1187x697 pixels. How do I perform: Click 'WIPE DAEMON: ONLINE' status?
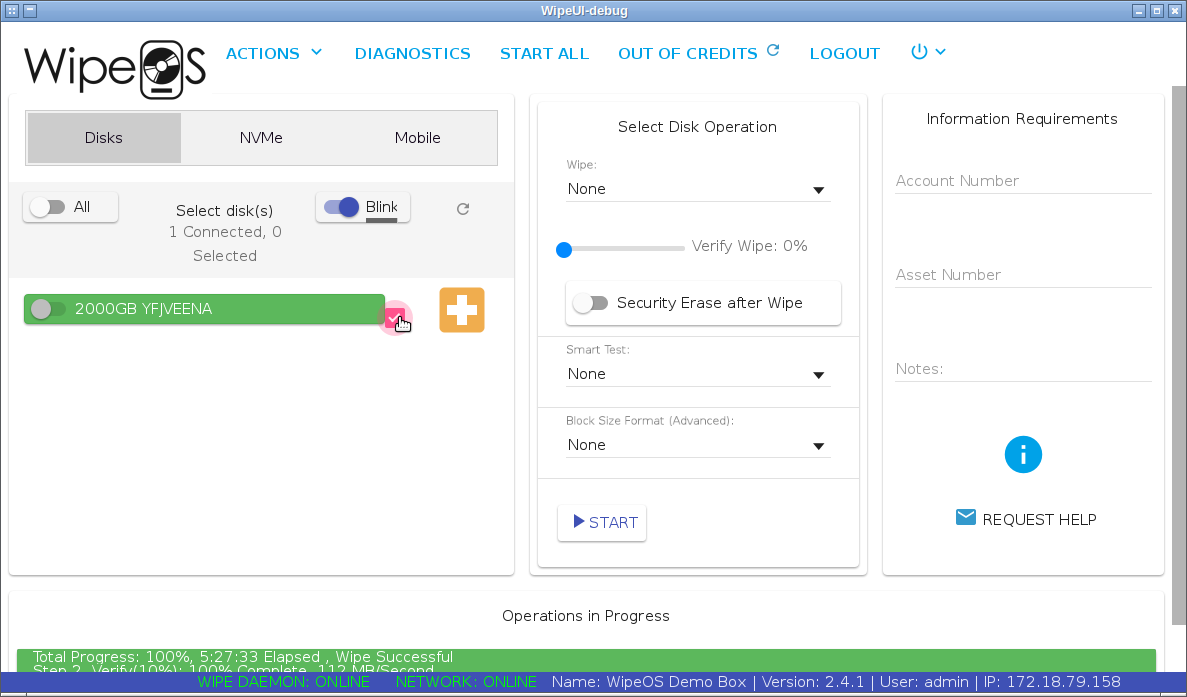(284, 682)
